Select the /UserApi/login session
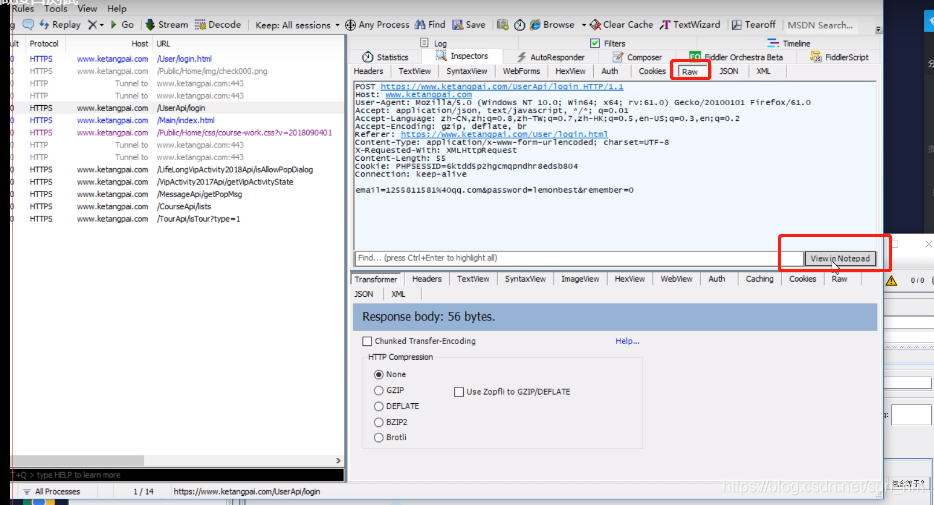The width and height of the screenshot is (934, 505). [x=178, y=108]
